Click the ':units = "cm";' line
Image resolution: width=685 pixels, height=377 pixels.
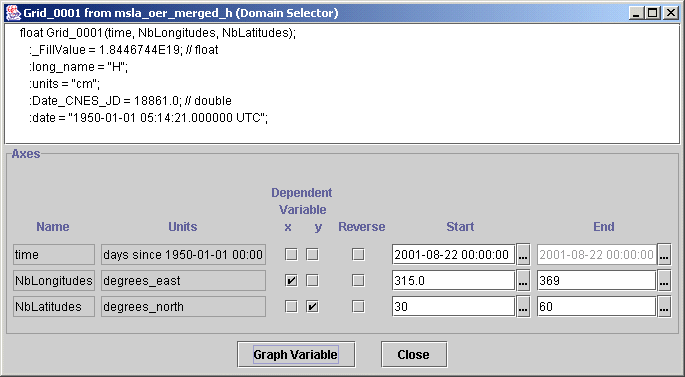tap(65, 84)
